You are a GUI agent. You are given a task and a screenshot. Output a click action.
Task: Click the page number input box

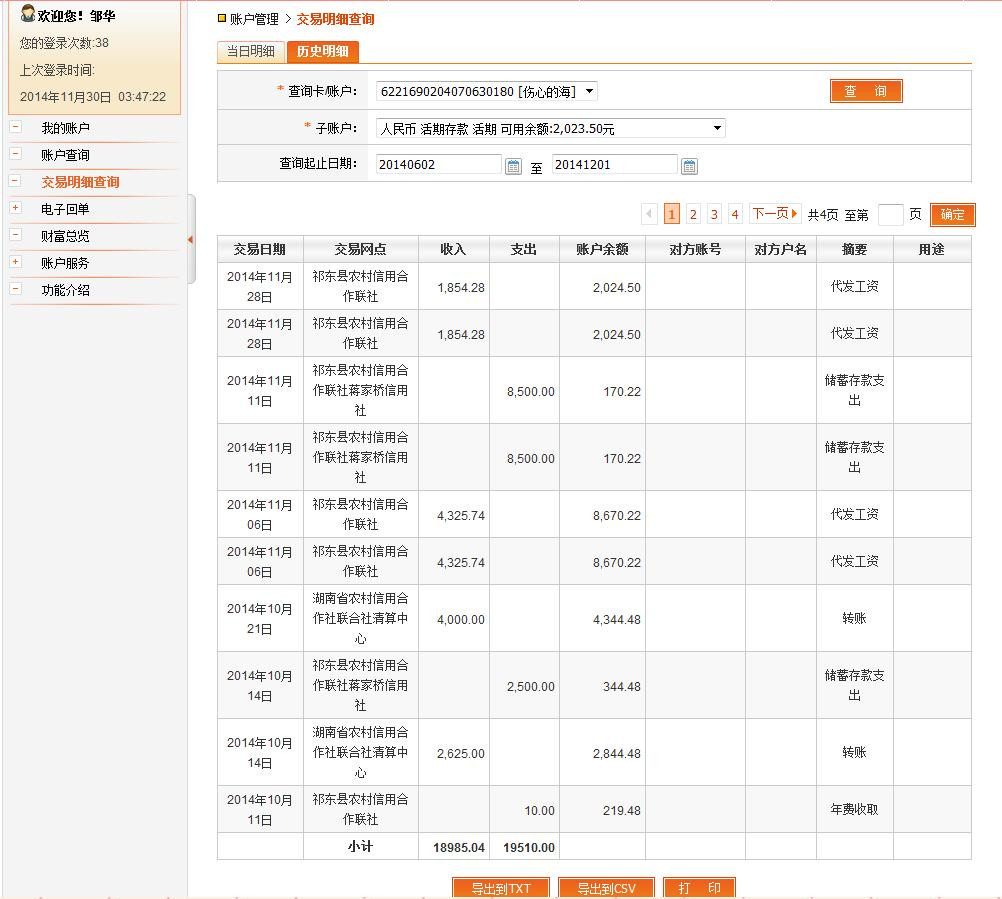point(890,214)
